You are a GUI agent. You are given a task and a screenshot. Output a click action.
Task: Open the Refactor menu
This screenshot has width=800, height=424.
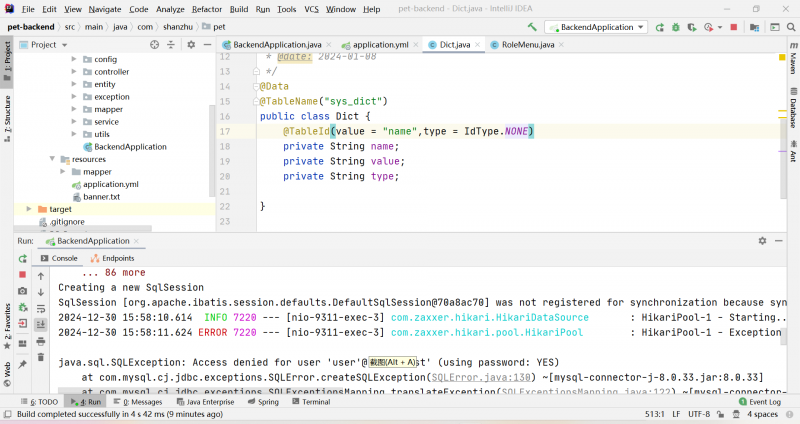(207, 9)
